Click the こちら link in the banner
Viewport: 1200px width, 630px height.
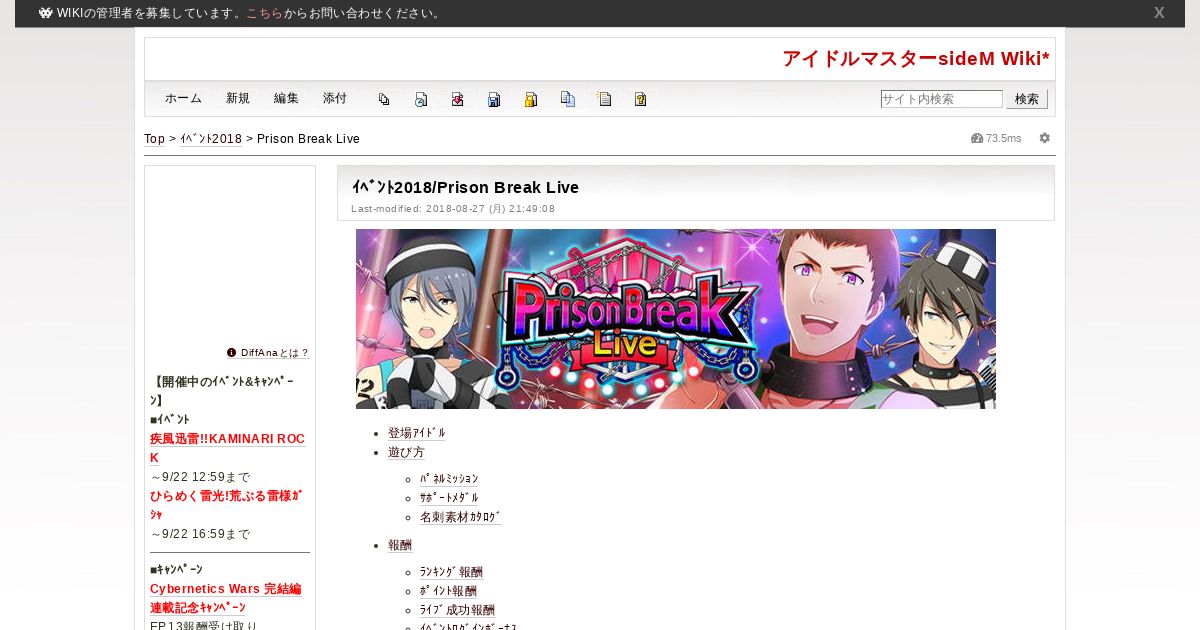coord(264,13)
